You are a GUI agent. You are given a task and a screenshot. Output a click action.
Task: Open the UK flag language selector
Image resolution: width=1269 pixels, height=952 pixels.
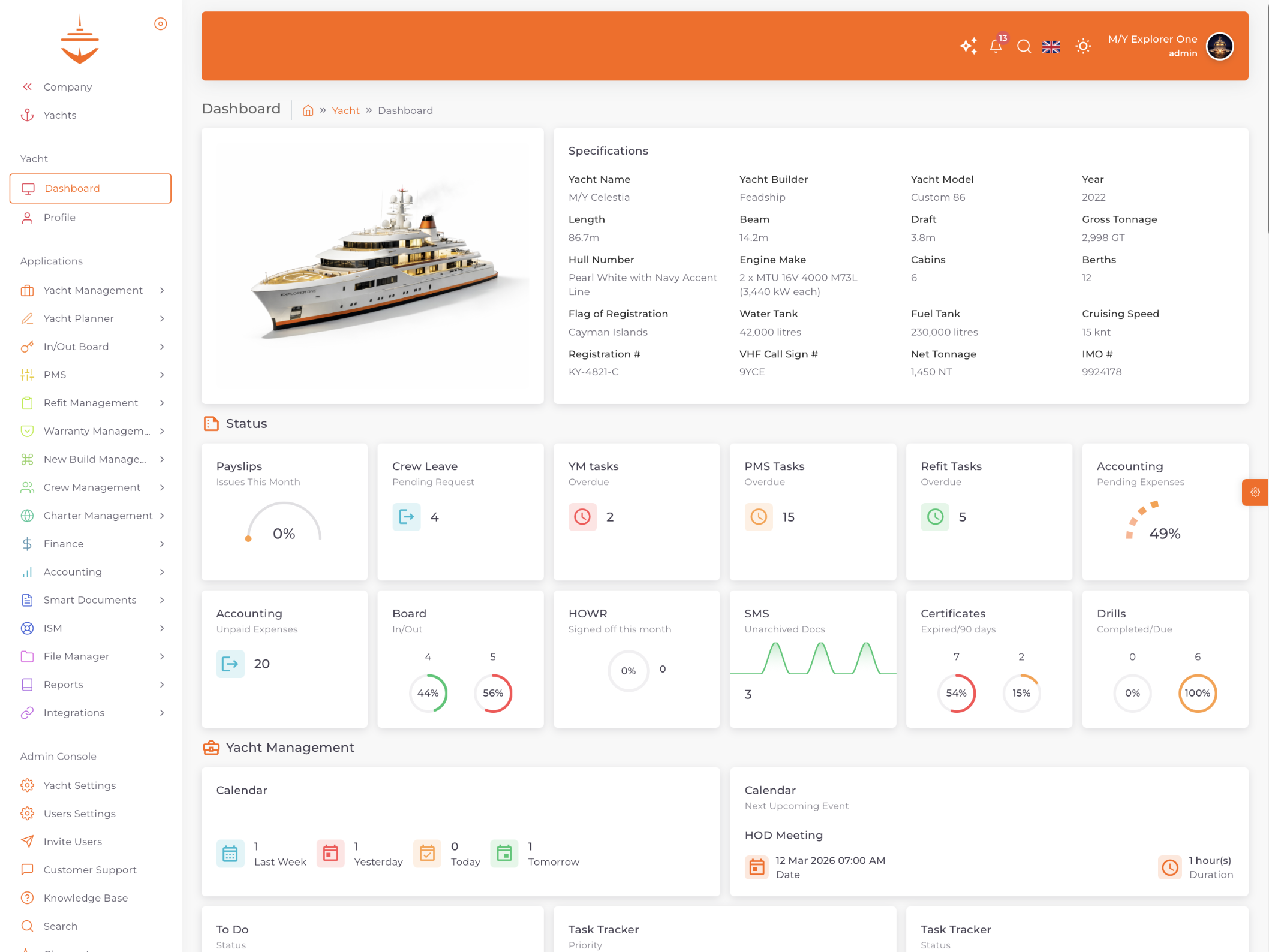pyautogui.click(x=1051, y=47)
